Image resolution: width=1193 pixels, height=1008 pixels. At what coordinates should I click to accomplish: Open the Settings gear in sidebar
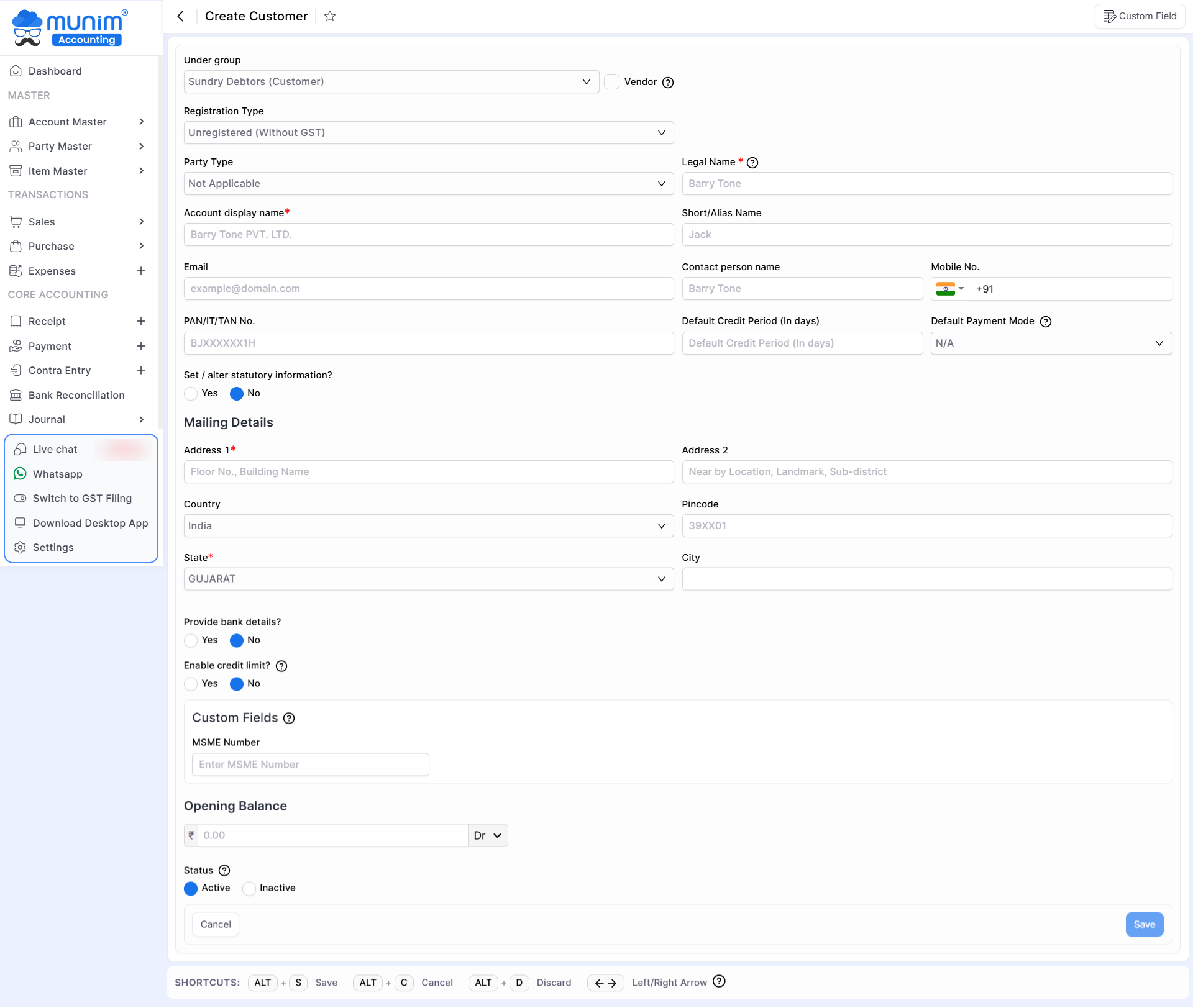pyautogui.click(x=20, y=548)
